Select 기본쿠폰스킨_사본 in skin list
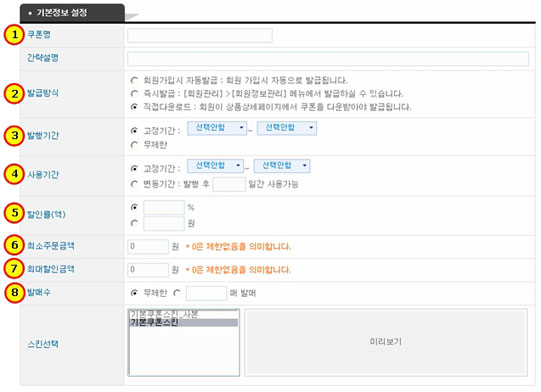 pos(183,314)
